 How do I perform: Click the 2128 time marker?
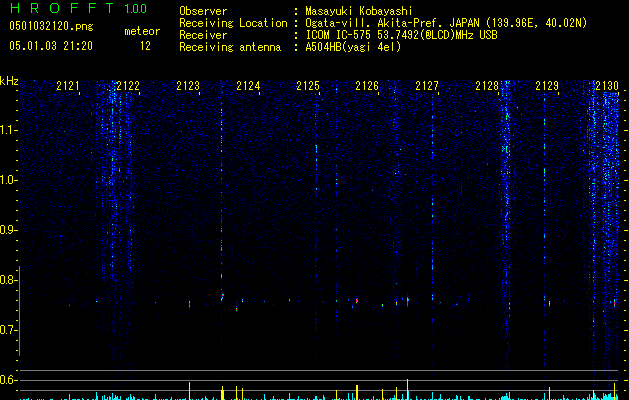tap(487, 86)
